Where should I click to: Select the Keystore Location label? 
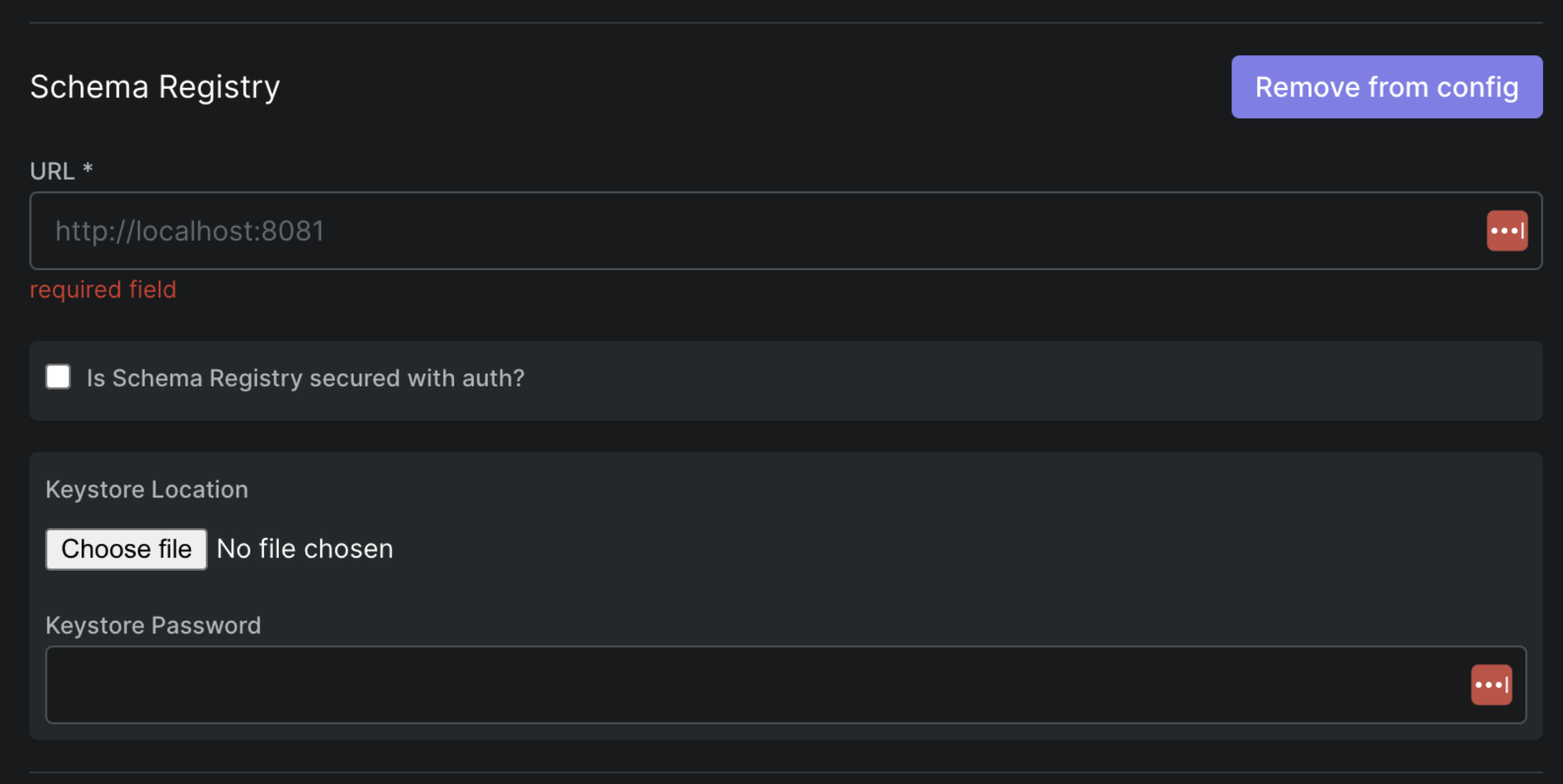(x=147, y=489)
